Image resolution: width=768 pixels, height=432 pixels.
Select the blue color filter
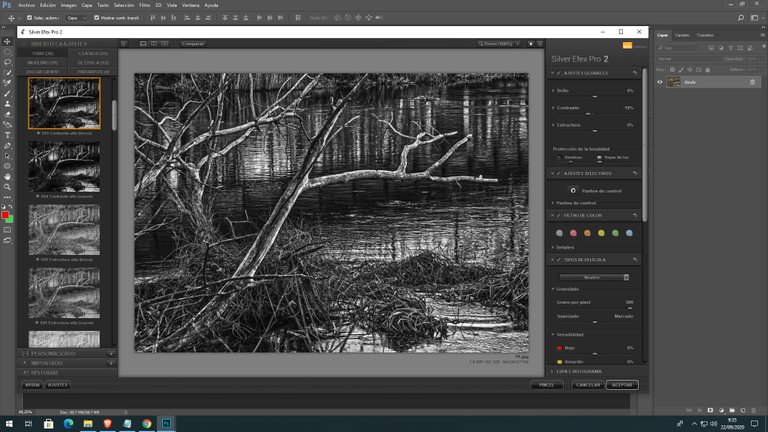click(x=629, y=233)
